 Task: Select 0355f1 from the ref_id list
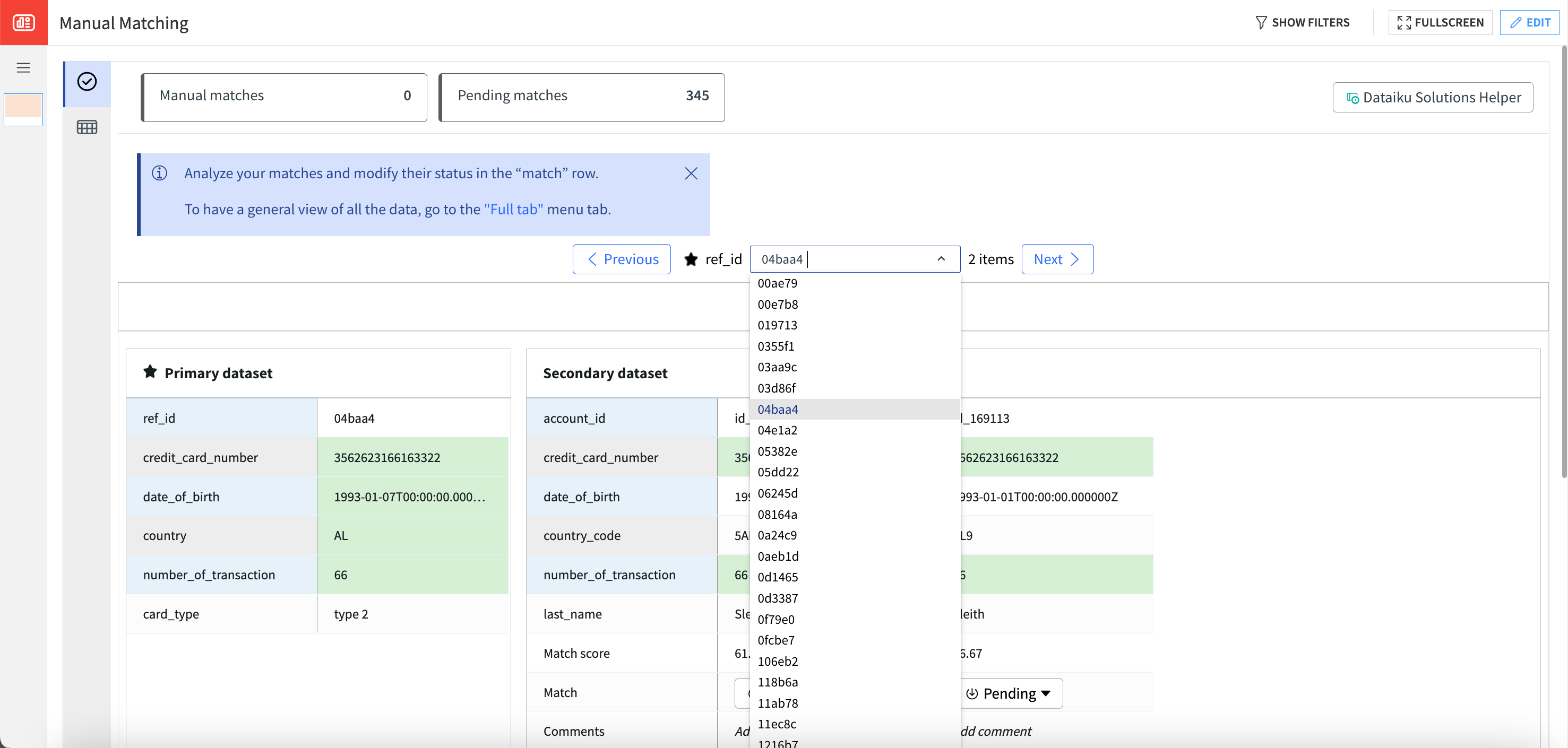tap(776, 346)
